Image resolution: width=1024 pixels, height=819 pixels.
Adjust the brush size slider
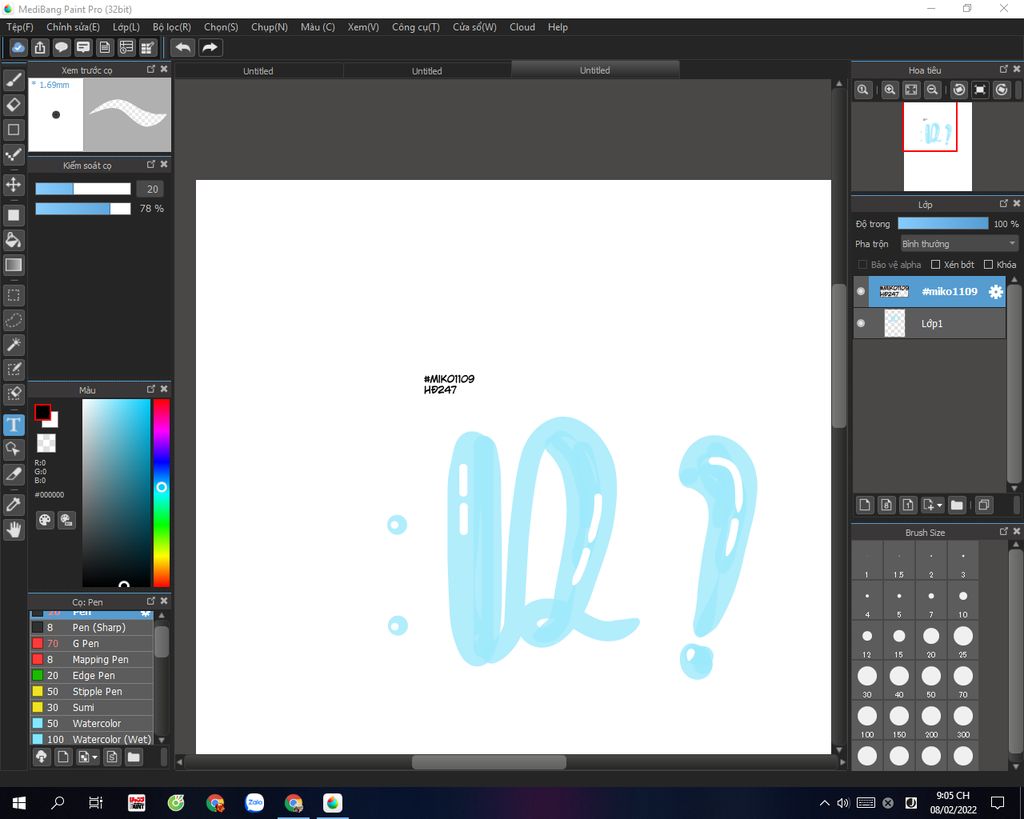click(x=83, y=189)
